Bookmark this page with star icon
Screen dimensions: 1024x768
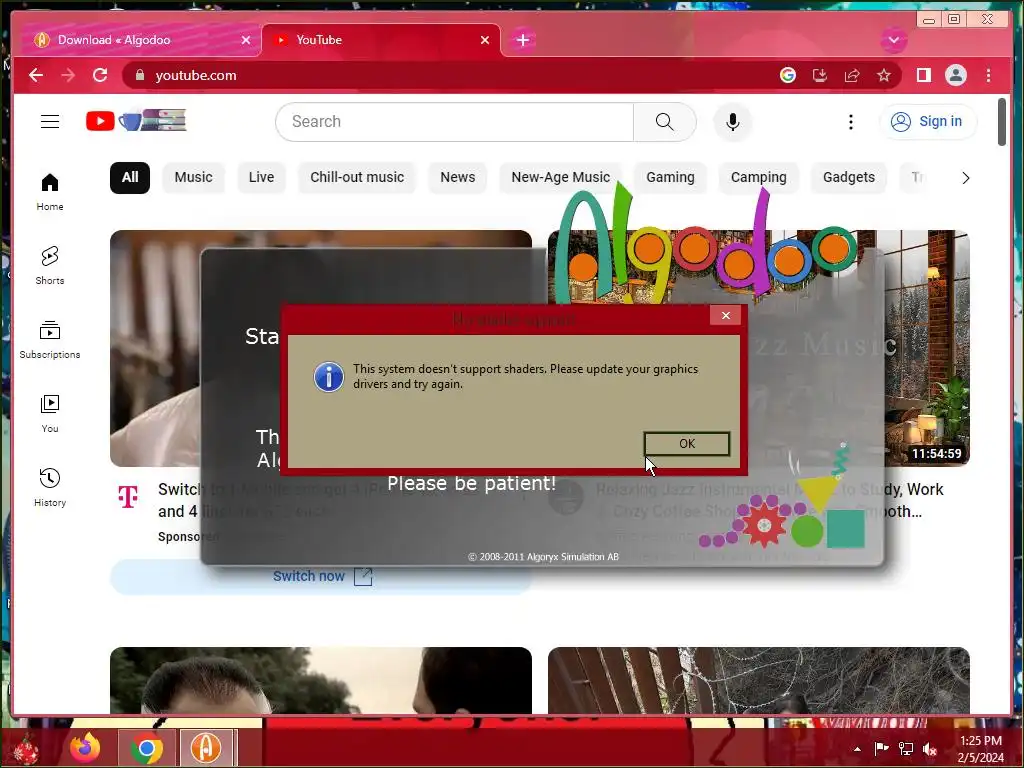coord(884,75)
